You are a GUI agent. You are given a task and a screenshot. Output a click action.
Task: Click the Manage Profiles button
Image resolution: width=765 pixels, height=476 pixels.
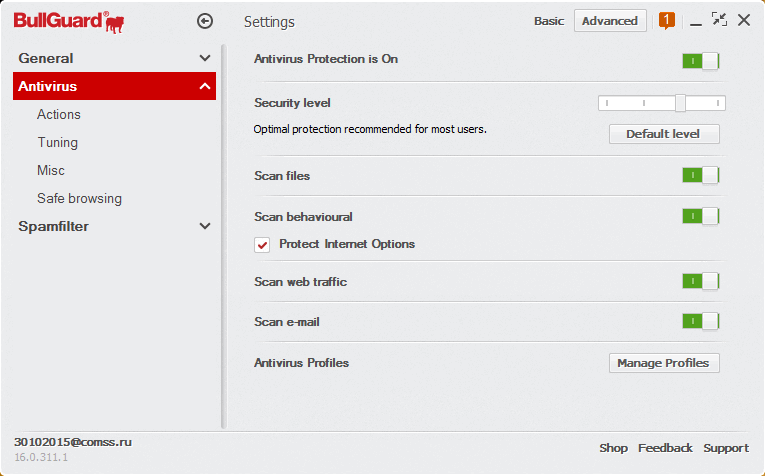click(664, 363)
